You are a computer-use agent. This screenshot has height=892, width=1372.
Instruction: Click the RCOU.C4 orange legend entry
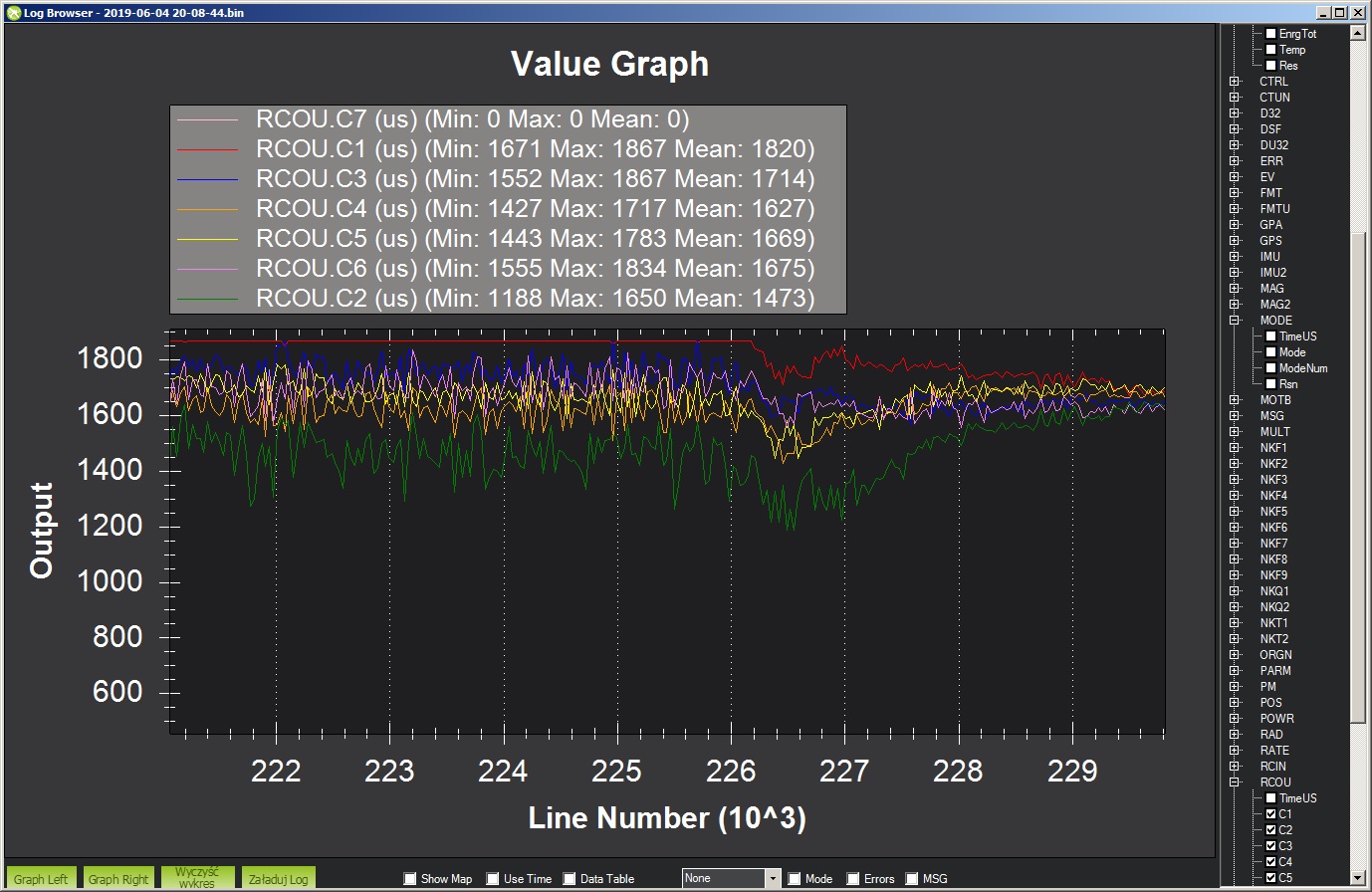(496, 209)
